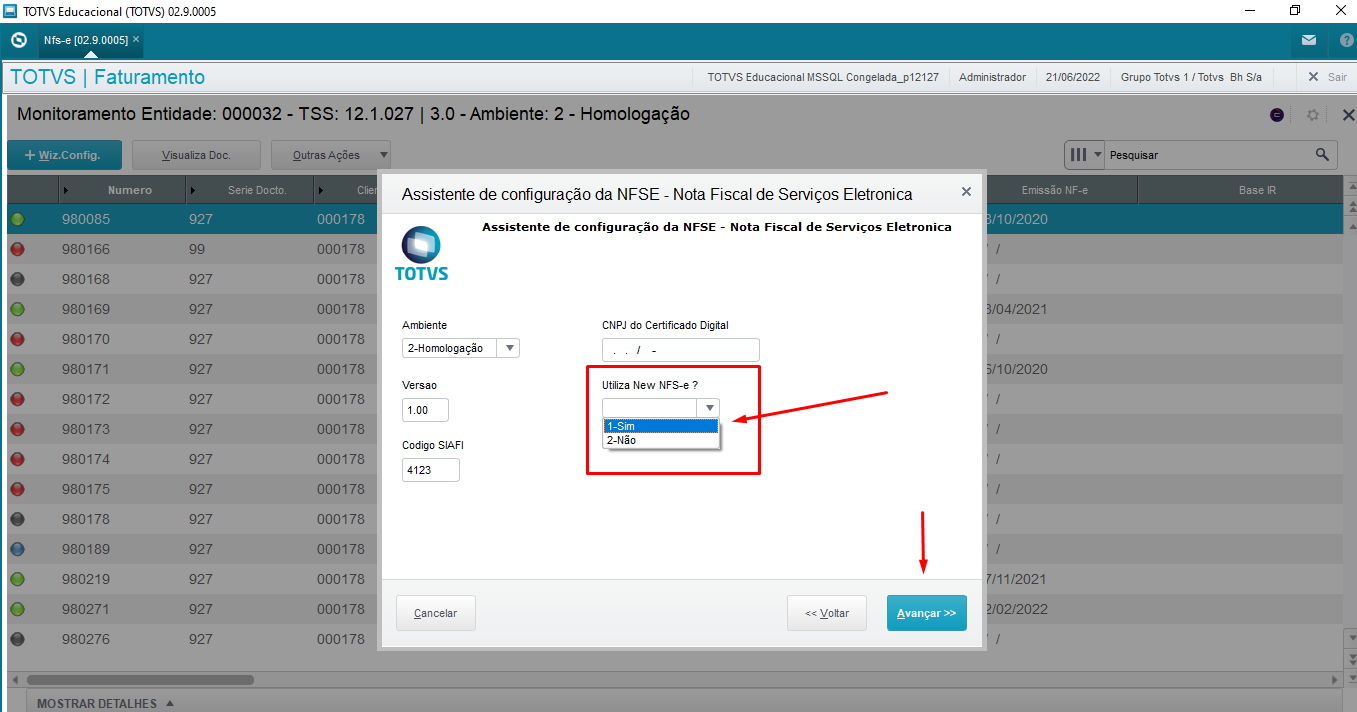Close the Nfs-e [02.9.0005] tab
Screen dimensions: 1357x712
pyautogui.click(x=136, y=40)
